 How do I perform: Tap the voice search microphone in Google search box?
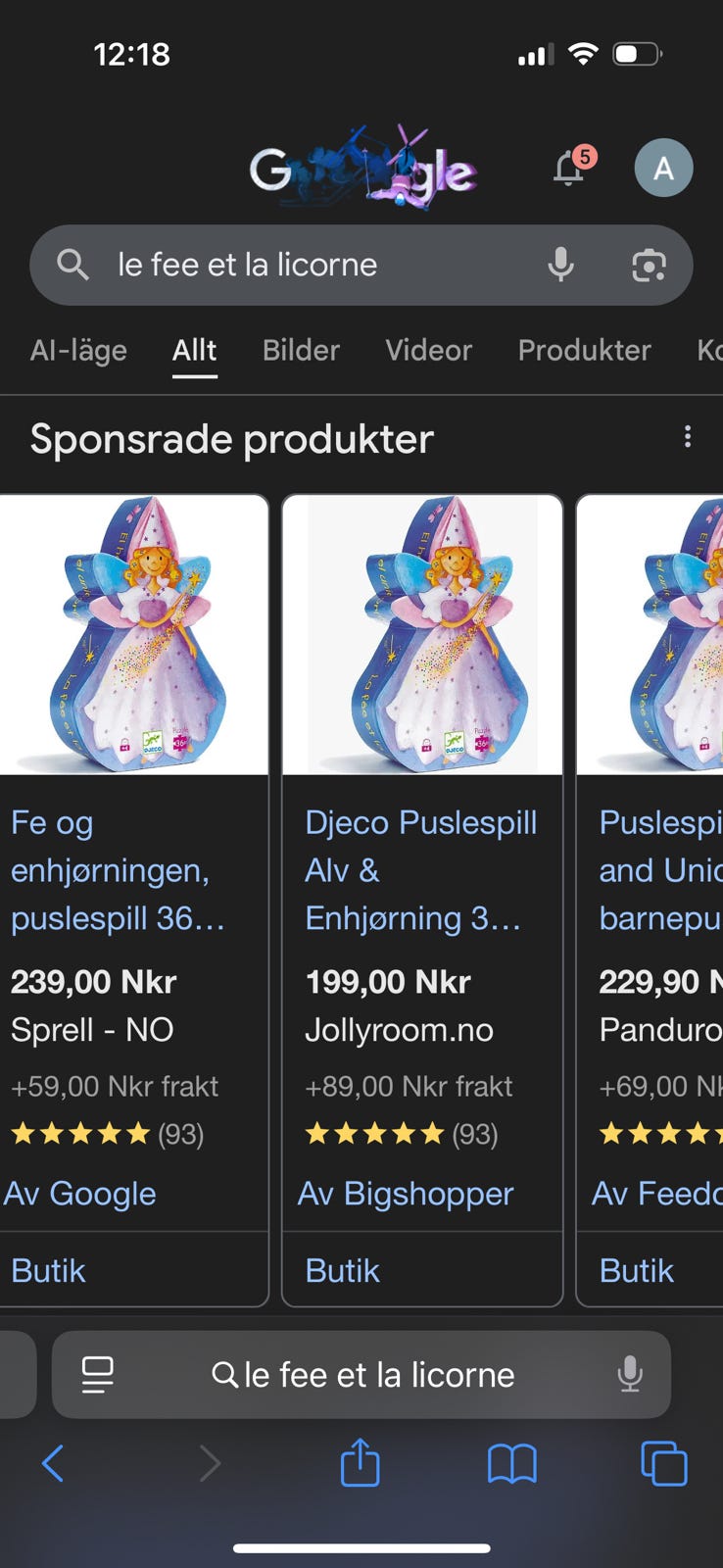560,265
